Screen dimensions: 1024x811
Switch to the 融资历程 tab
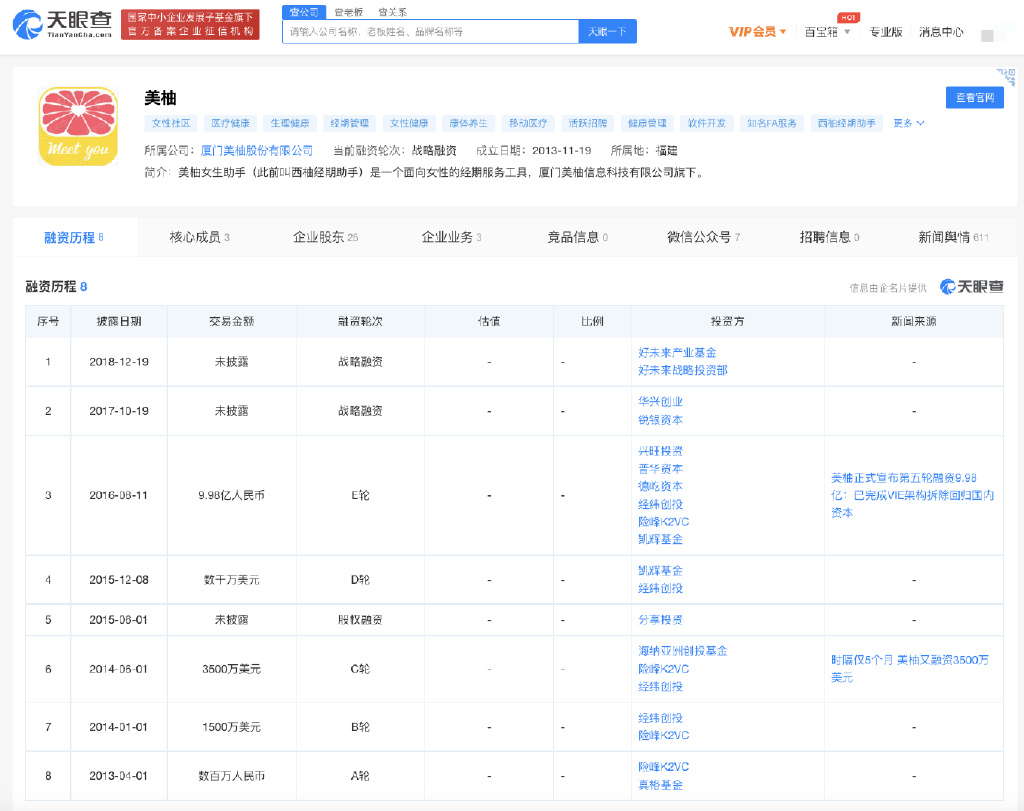[74, 237]
